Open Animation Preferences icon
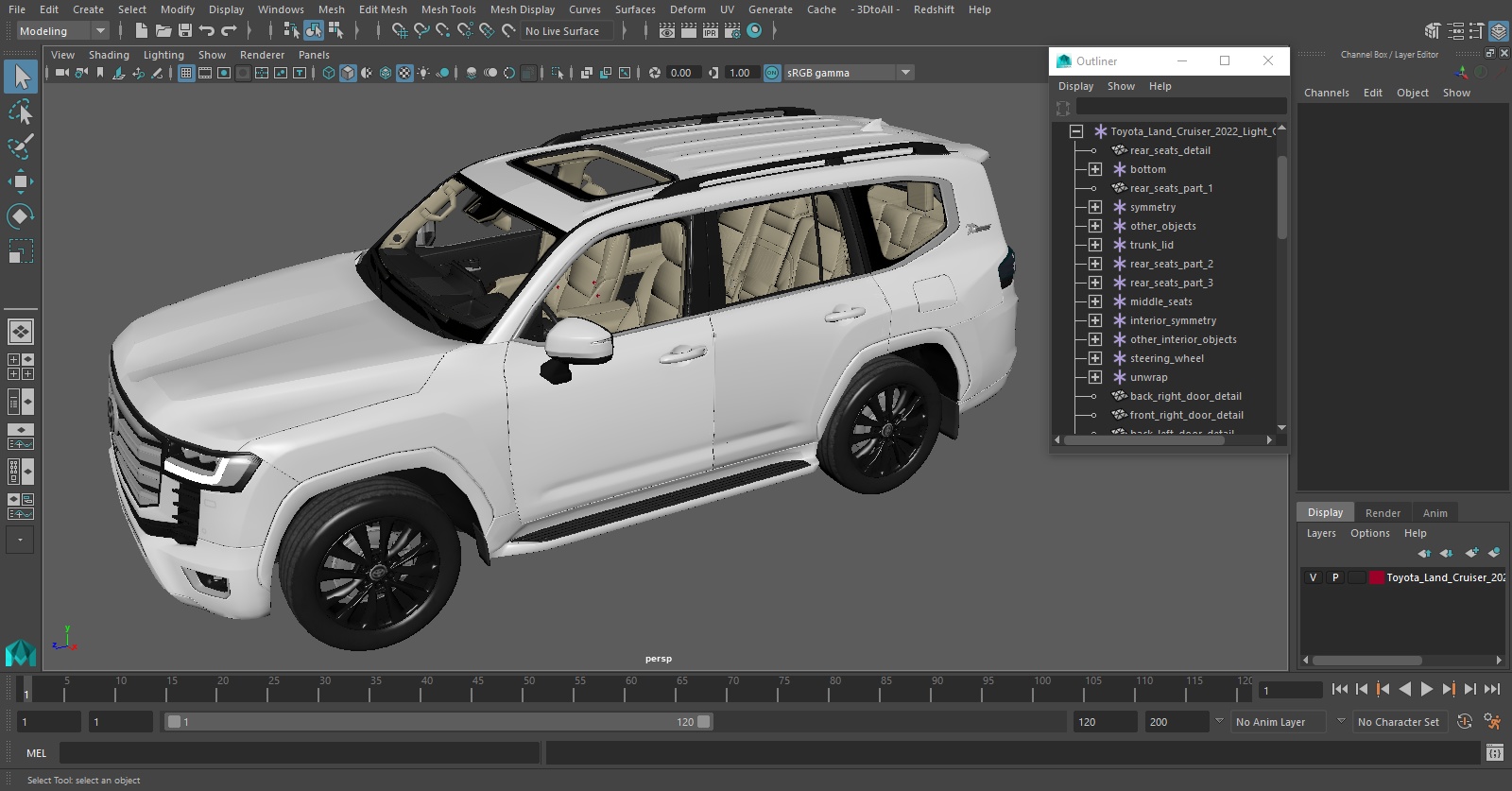1512x791 pixels. [1493, 722]
